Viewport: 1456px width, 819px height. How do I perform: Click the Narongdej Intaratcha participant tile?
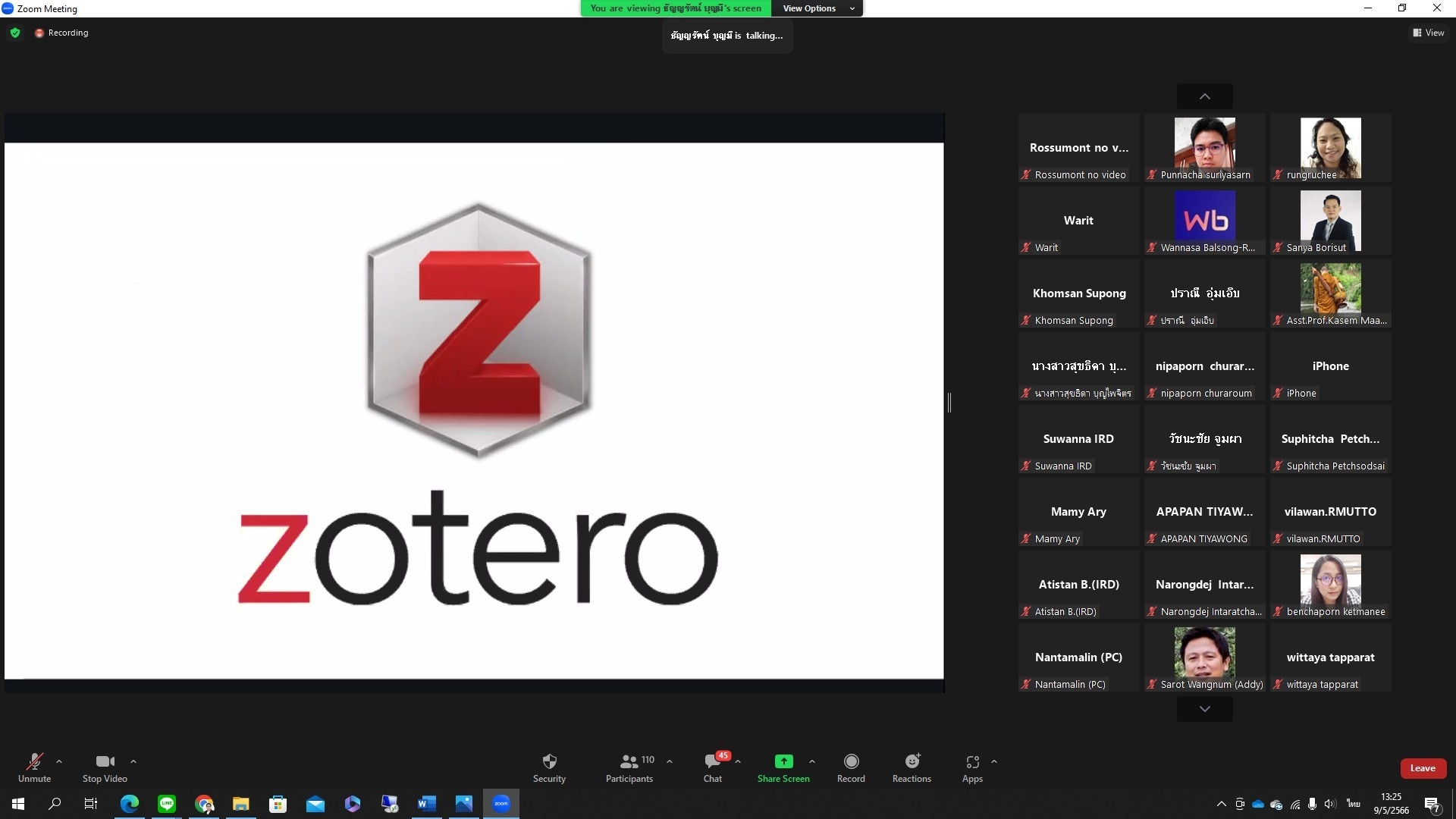tap(1204, 585)
